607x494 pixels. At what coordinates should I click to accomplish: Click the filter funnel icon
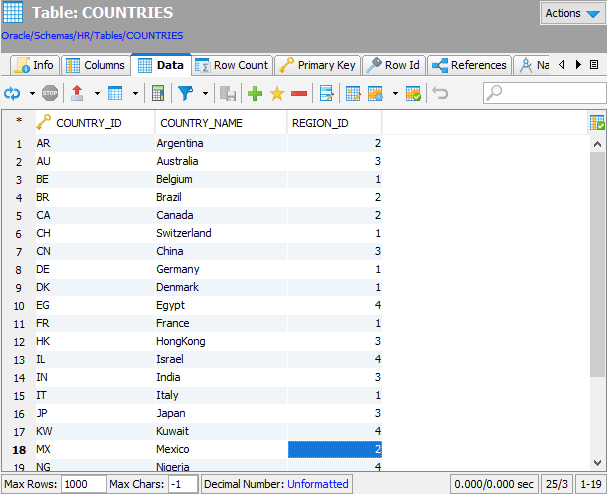coord(186,93)
